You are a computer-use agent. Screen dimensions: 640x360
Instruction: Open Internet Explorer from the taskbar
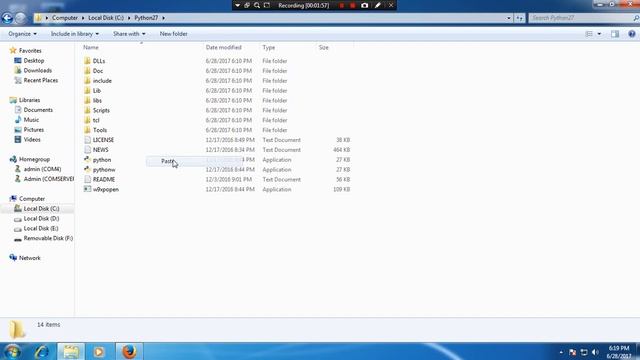[x=42, y=351]
